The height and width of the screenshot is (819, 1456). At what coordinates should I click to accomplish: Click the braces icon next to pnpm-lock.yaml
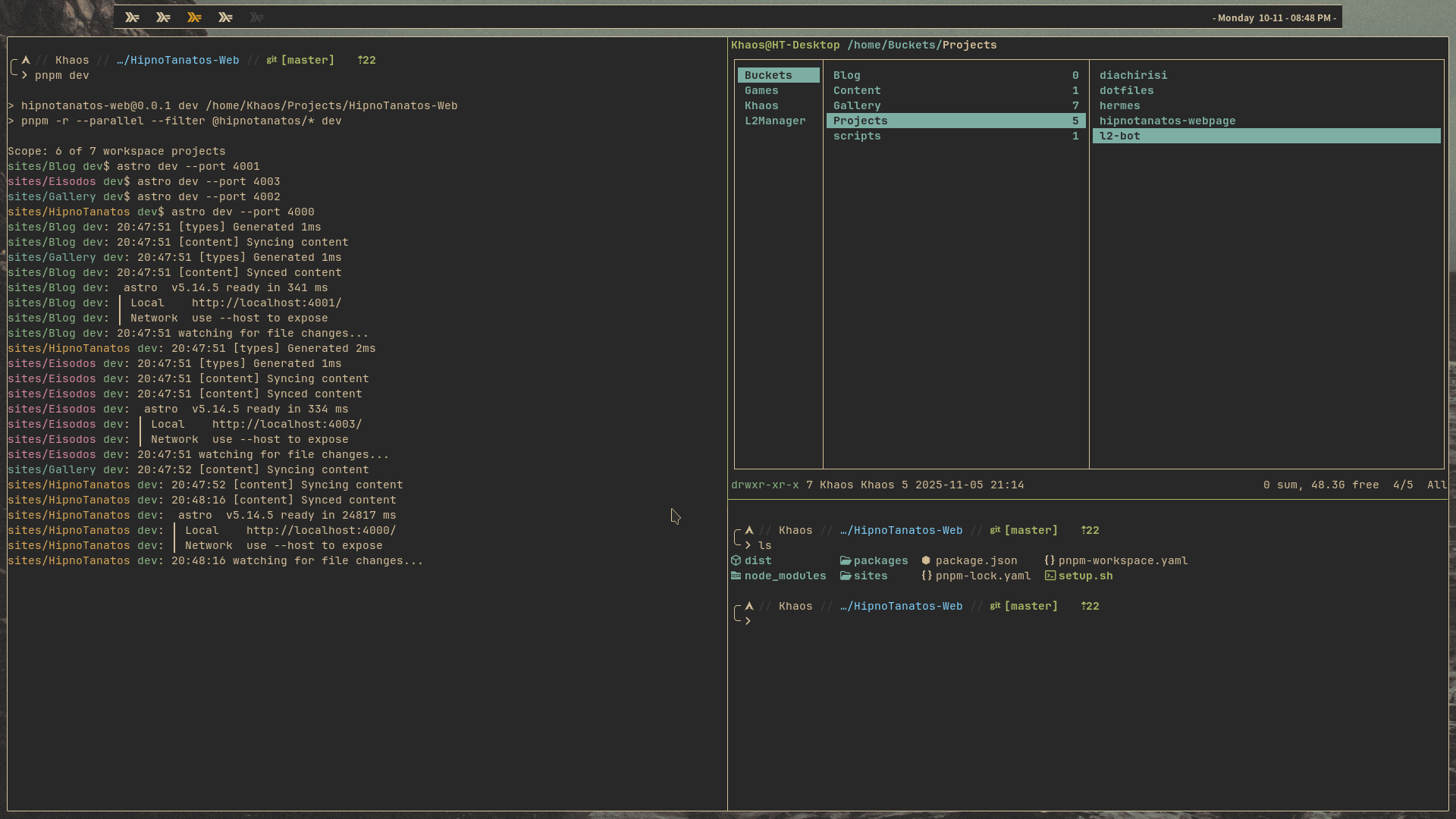click(x=927, y=576)
